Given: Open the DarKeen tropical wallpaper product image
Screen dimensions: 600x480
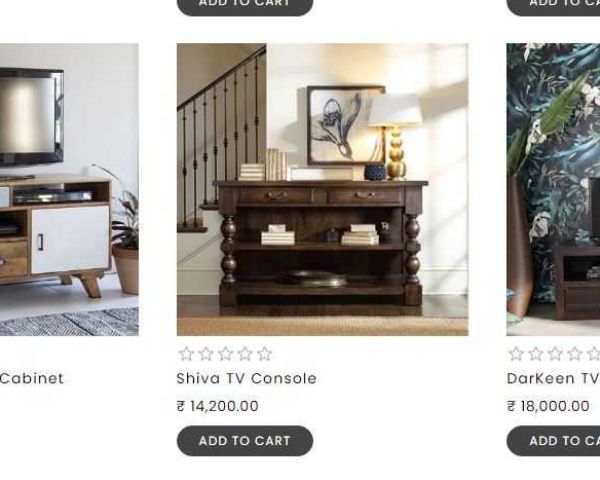Looking at the screenshot, I should [553, 189].
